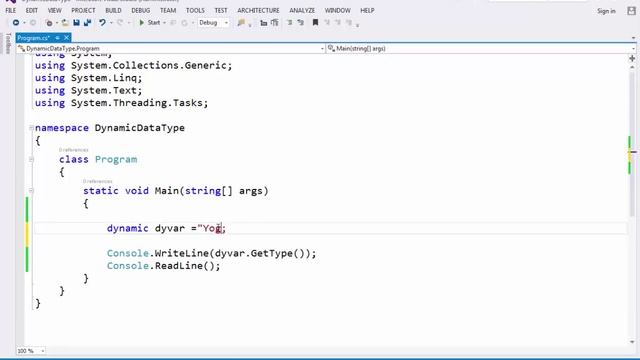Expand the Toolbox side panel
Image resolution: width=640 pixels, height=360 pixels.
(x=8, y=43)
